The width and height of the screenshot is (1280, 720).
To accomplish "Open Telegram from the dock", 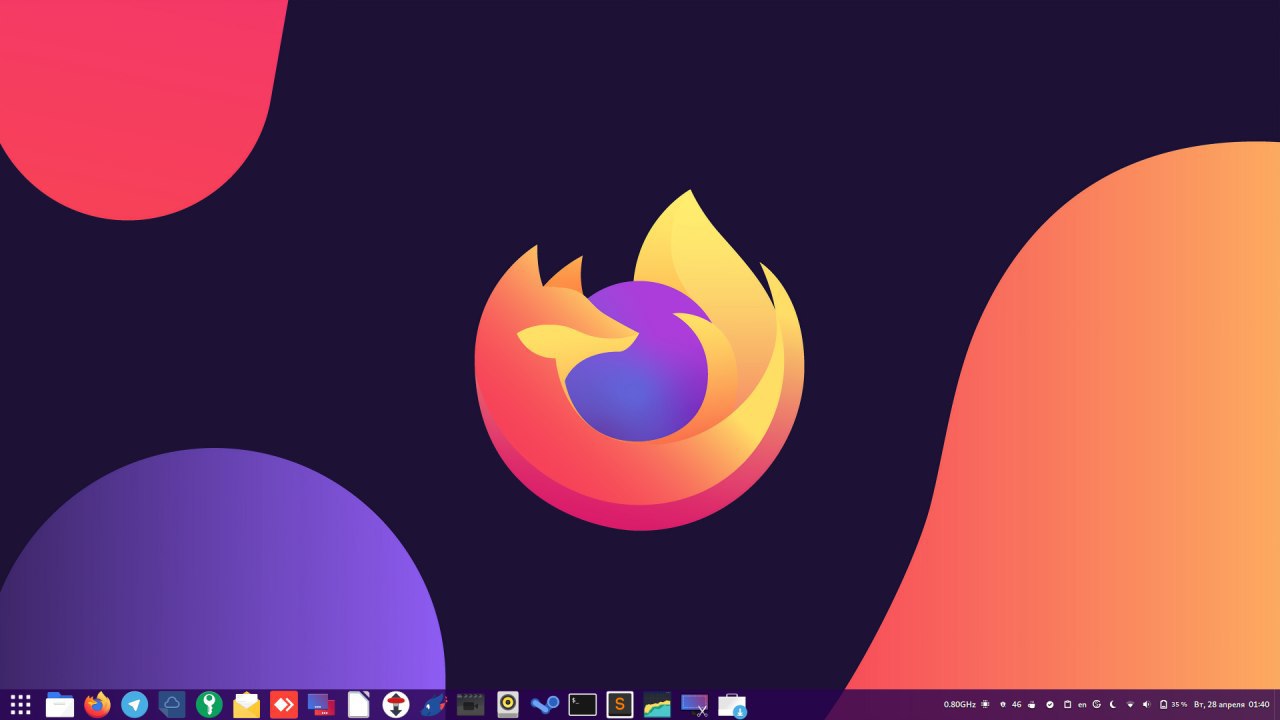I will 135,704.
